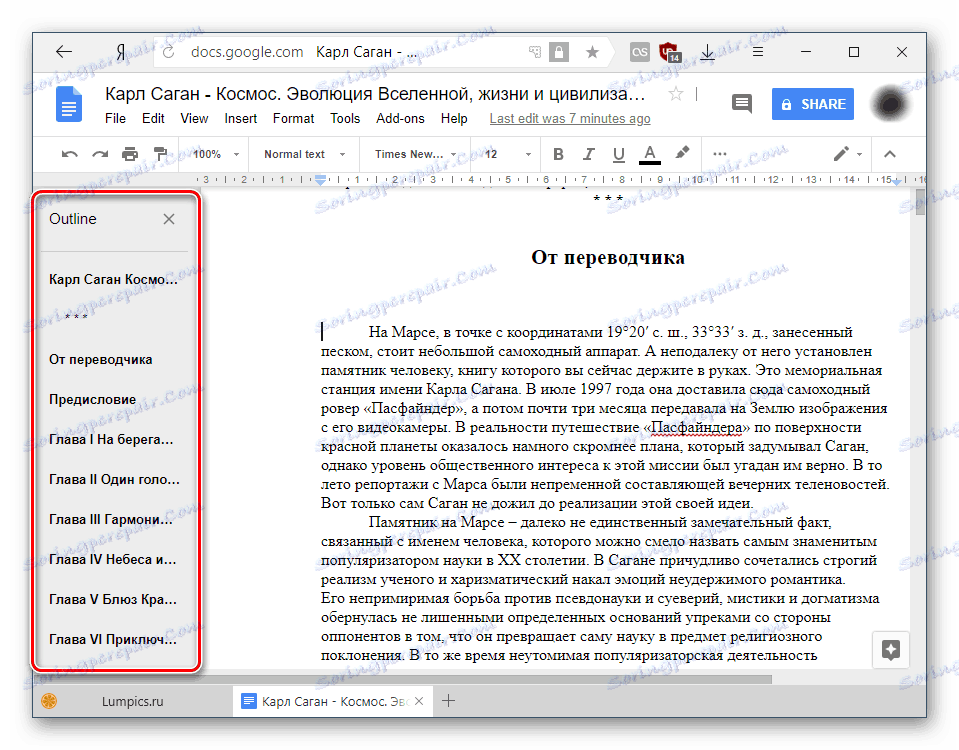Star the document title
Image resolution: width=959 pixels, height=750 pixels.
676,94
